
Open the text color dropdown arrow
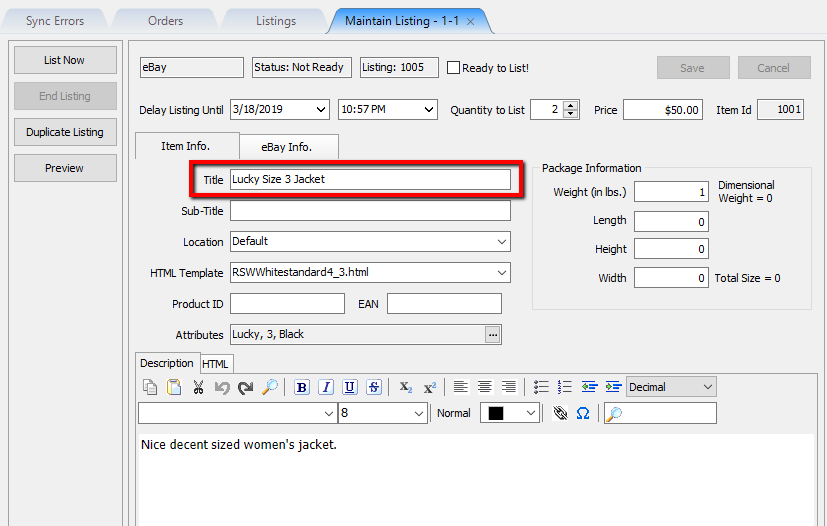pos(531,413)
